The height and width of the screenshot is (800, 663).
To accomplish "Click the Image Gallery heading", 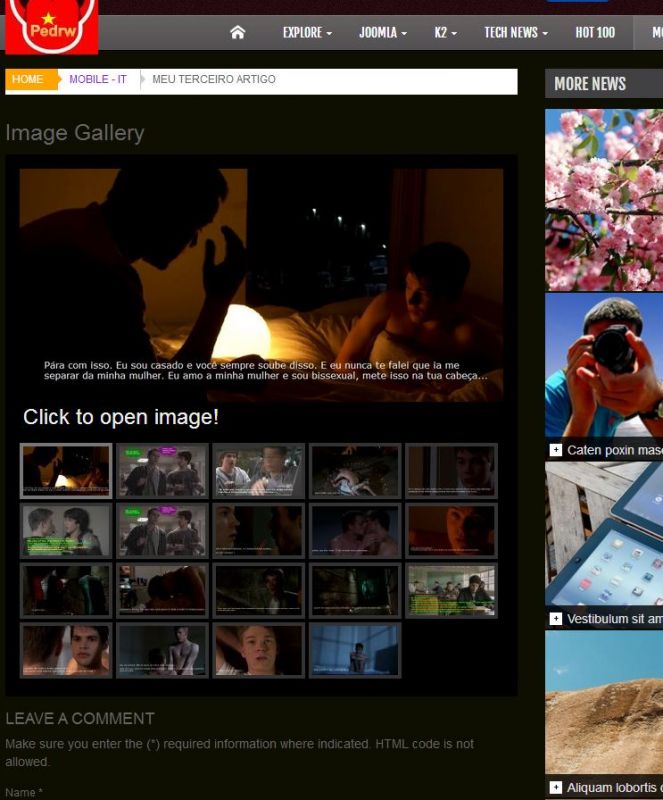I will point(75,133).
